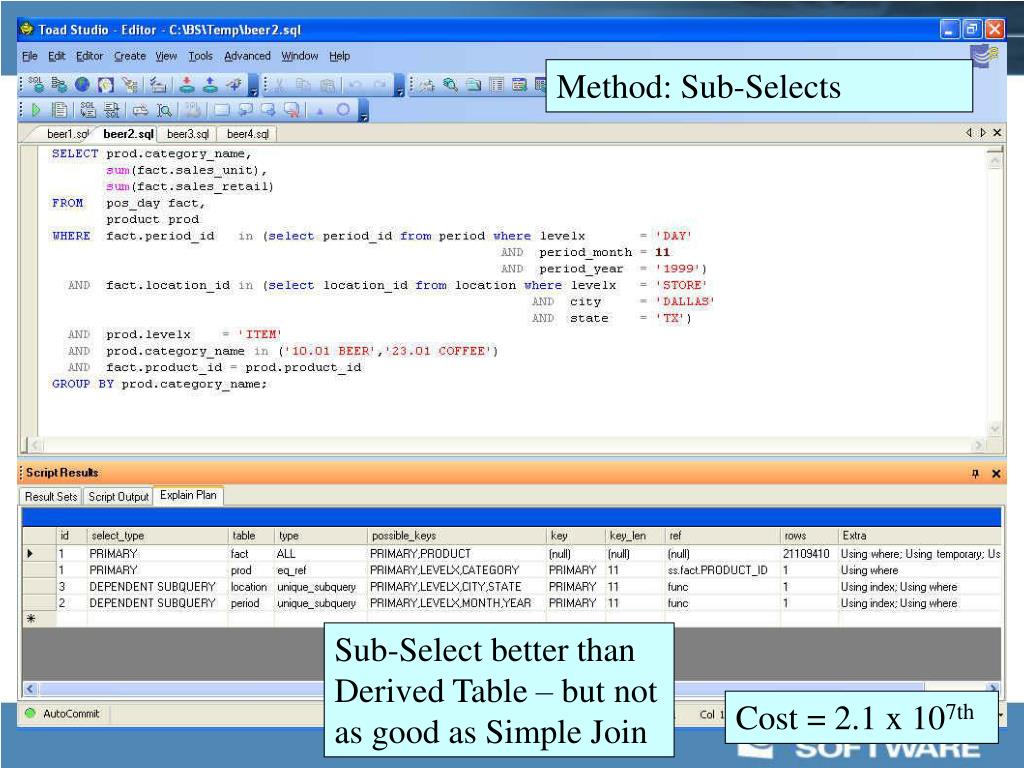Screen dimensions: 1024x768
Task: Click the magnifier Find icon in top toolbar
Action: pyautogui.click(x=450, y=85)
